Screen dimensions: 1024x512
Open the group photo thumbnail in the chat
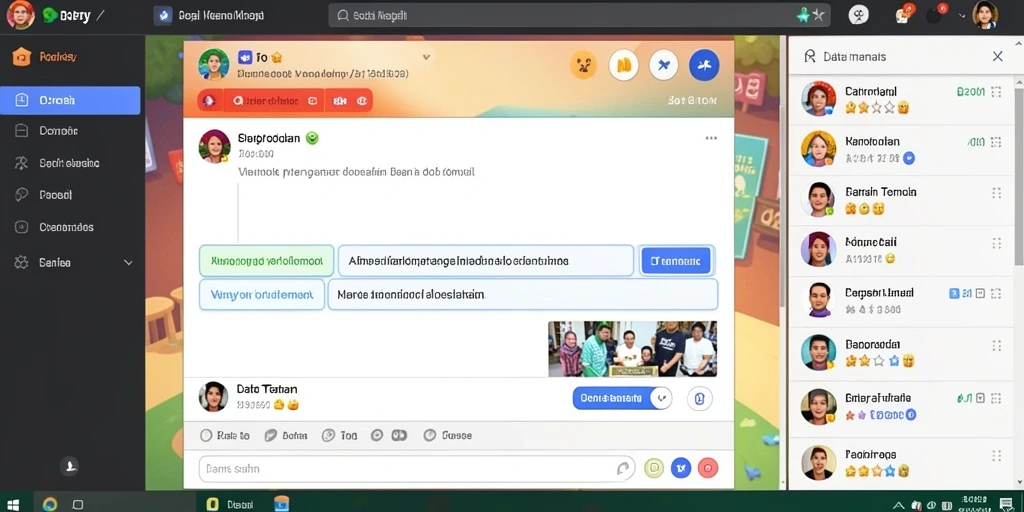[x=632, y=349]
